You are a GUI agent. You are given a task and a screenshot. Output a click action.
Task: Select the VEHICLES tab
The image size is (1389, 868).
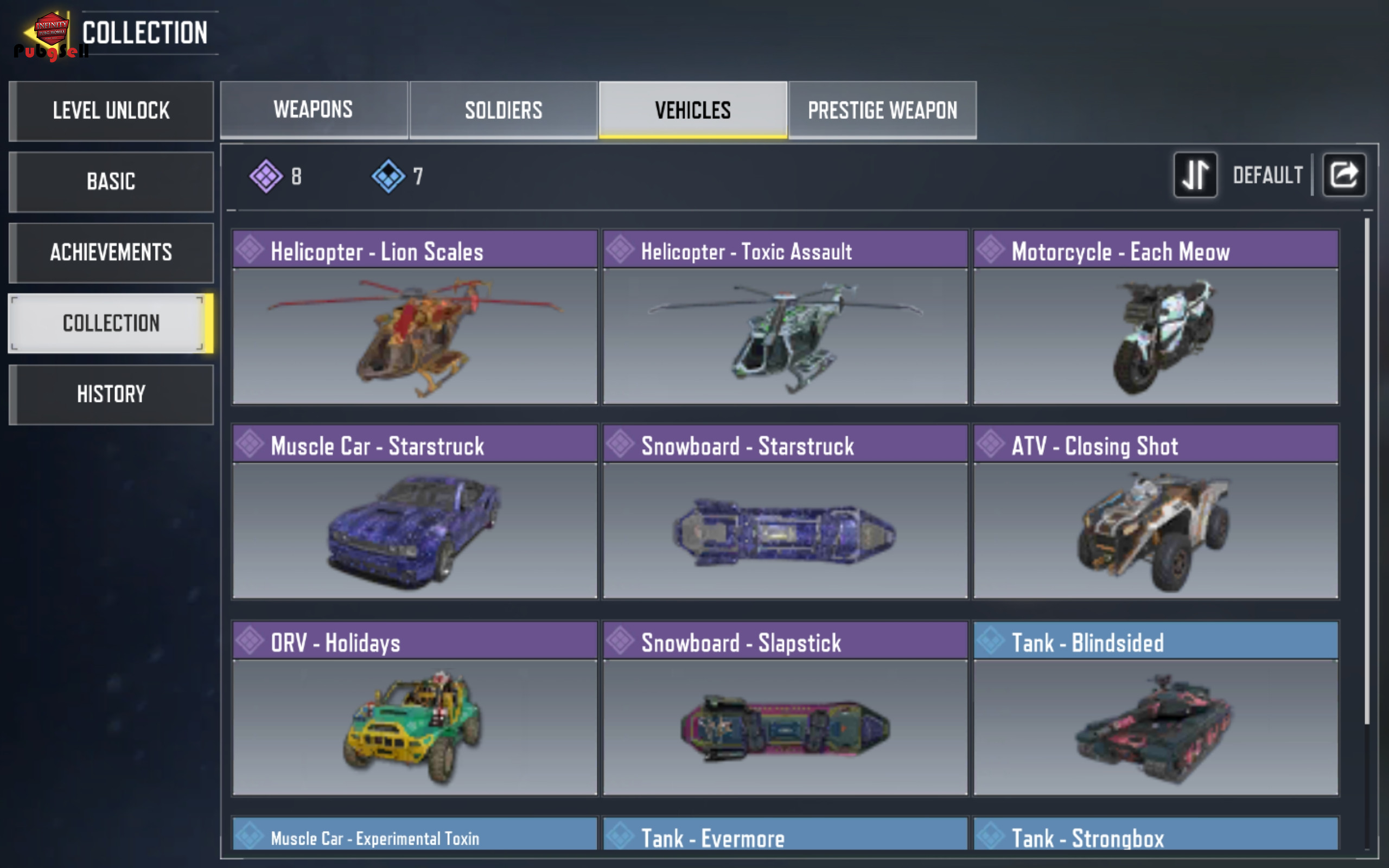click(x=693, y=110)
